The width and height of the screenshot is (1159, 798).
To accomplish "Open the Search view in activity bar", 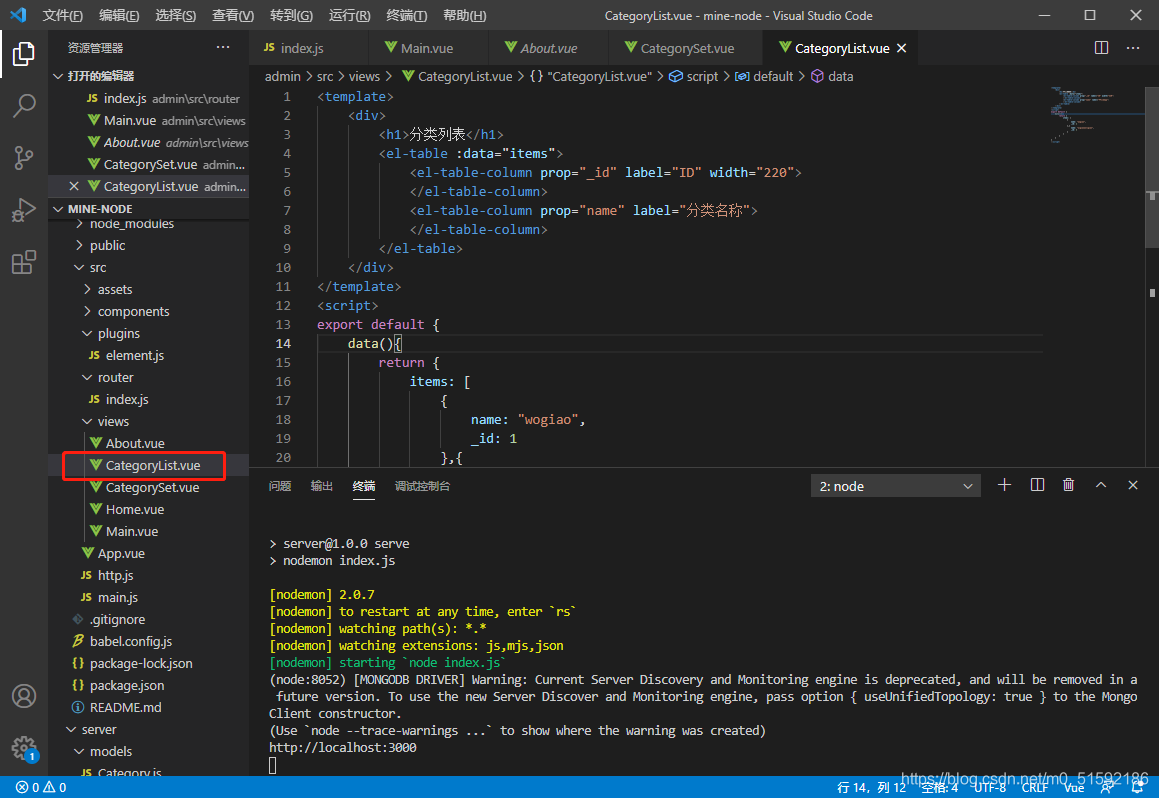I will (x=24, y=105).
